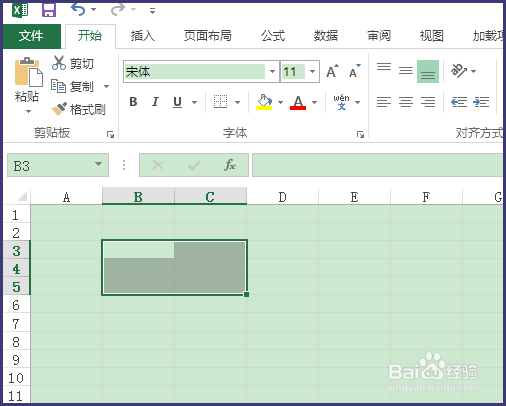Expand the Name Box dropdown
Viewport: 506px width, 406px height.
pyautogui.click(x=98, y=164)
